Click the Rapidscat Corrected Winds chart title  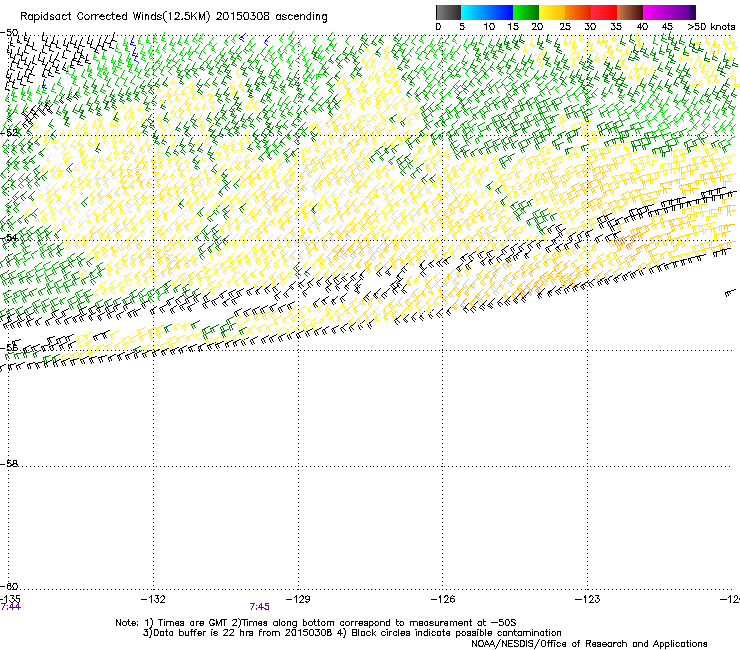click(x=174, y=17)
